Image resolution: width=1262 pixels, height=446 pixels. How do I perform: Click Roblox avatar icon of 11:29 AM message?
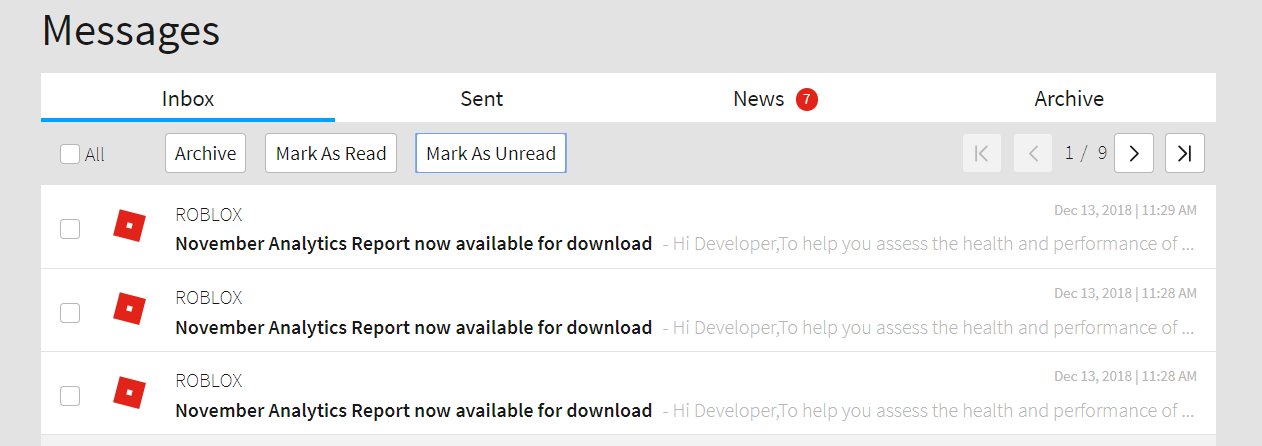click(x=129, y=225)
